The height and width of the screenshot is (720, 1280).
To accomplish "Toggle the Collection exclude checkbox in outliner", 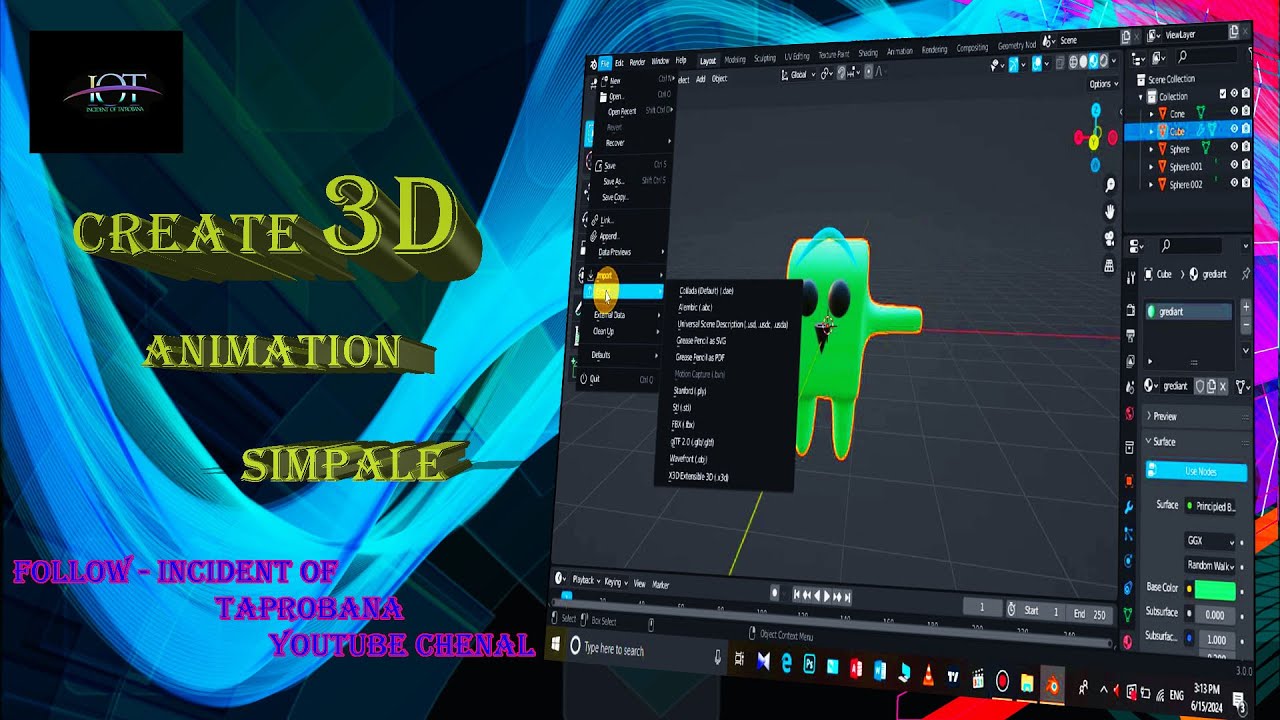I will click(x=1222, y=94).
